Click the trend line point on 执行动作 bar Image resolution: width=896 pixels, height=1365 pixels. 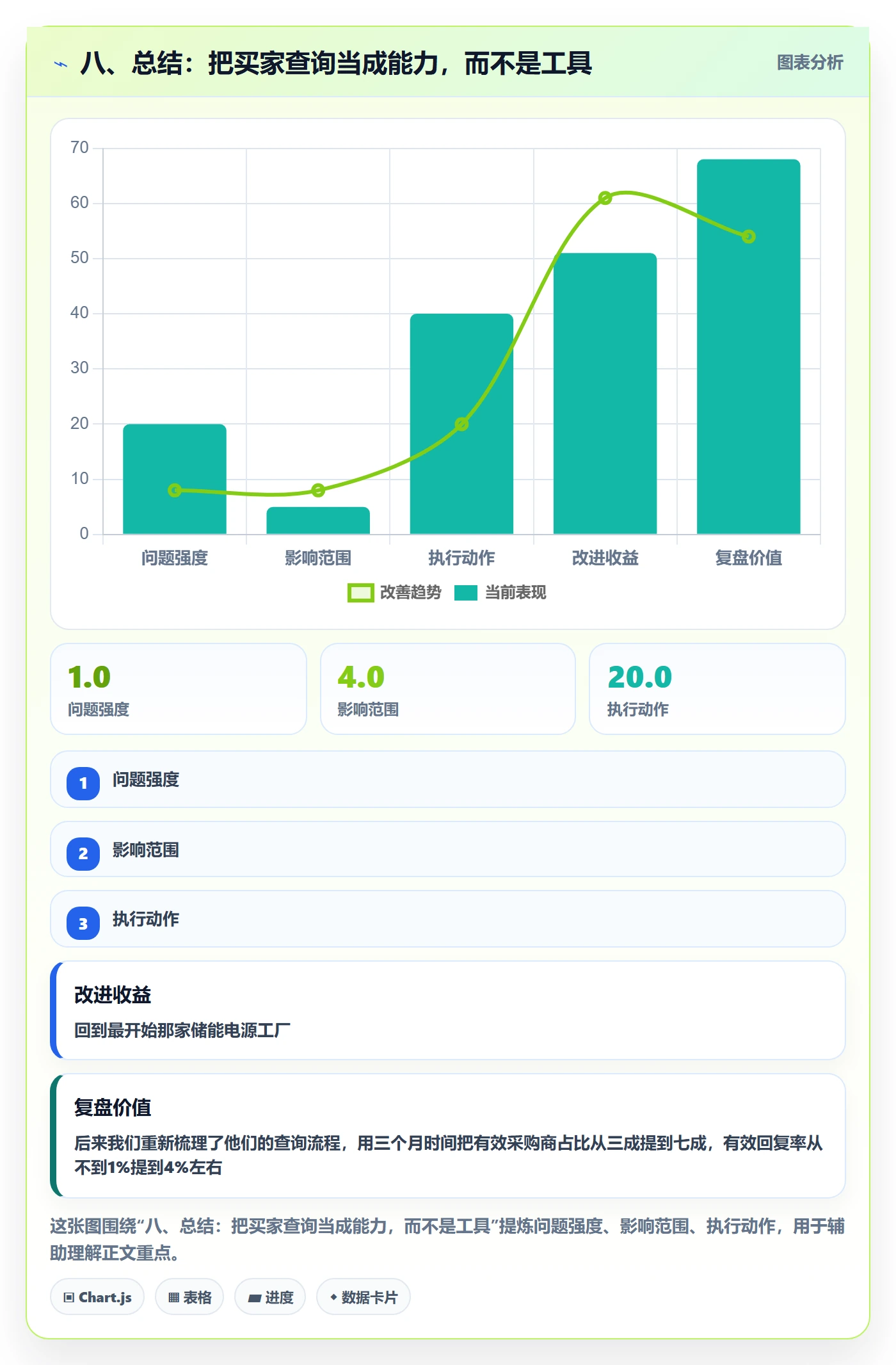tap(461, 424)
